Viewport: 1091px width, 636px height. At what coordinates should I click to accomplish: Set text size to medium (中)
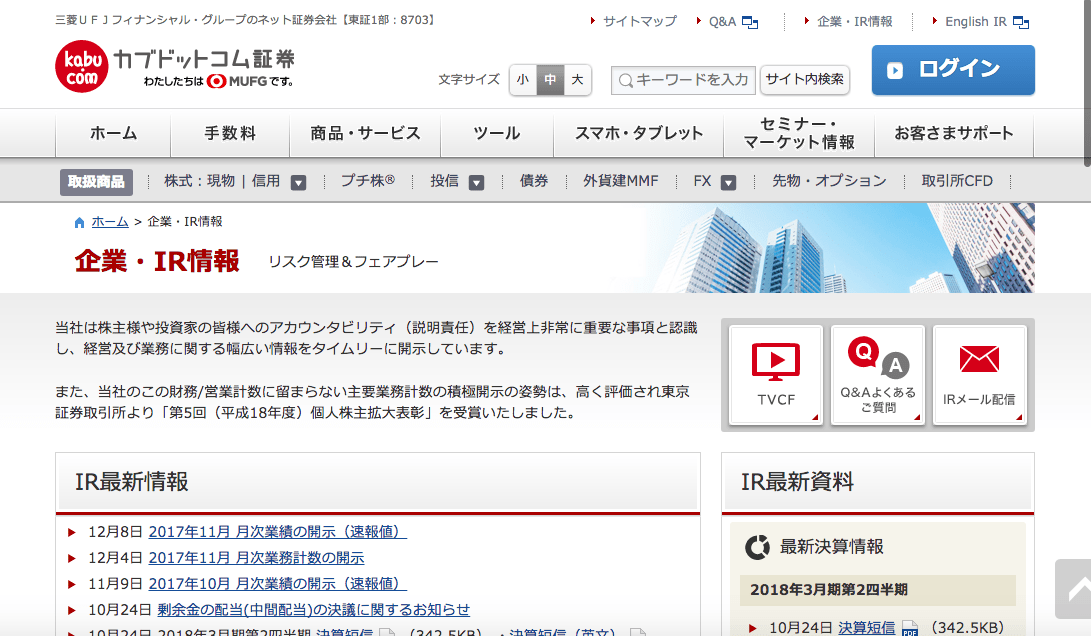(550, 80)
